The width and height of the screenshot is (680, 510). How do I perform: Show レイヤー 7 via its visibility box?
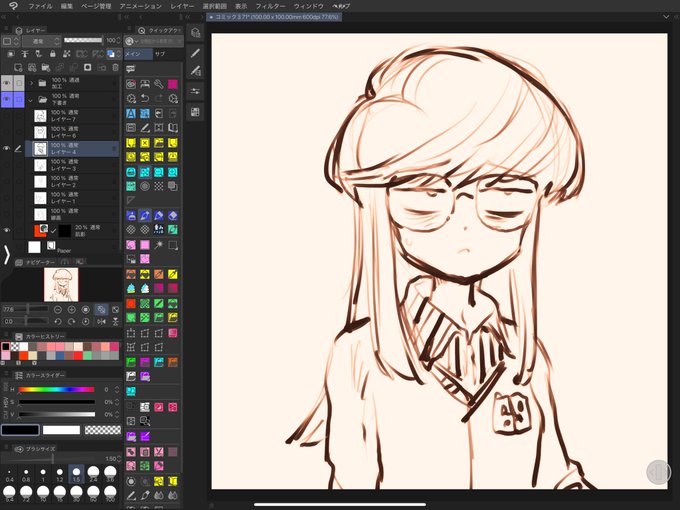click(x=7, y=116)
